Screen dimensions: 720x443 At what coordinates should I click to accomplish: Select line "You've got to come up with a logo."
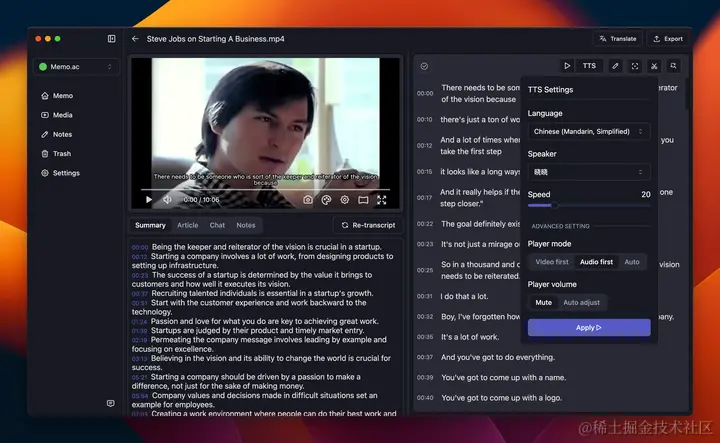[x=501, y=398]
